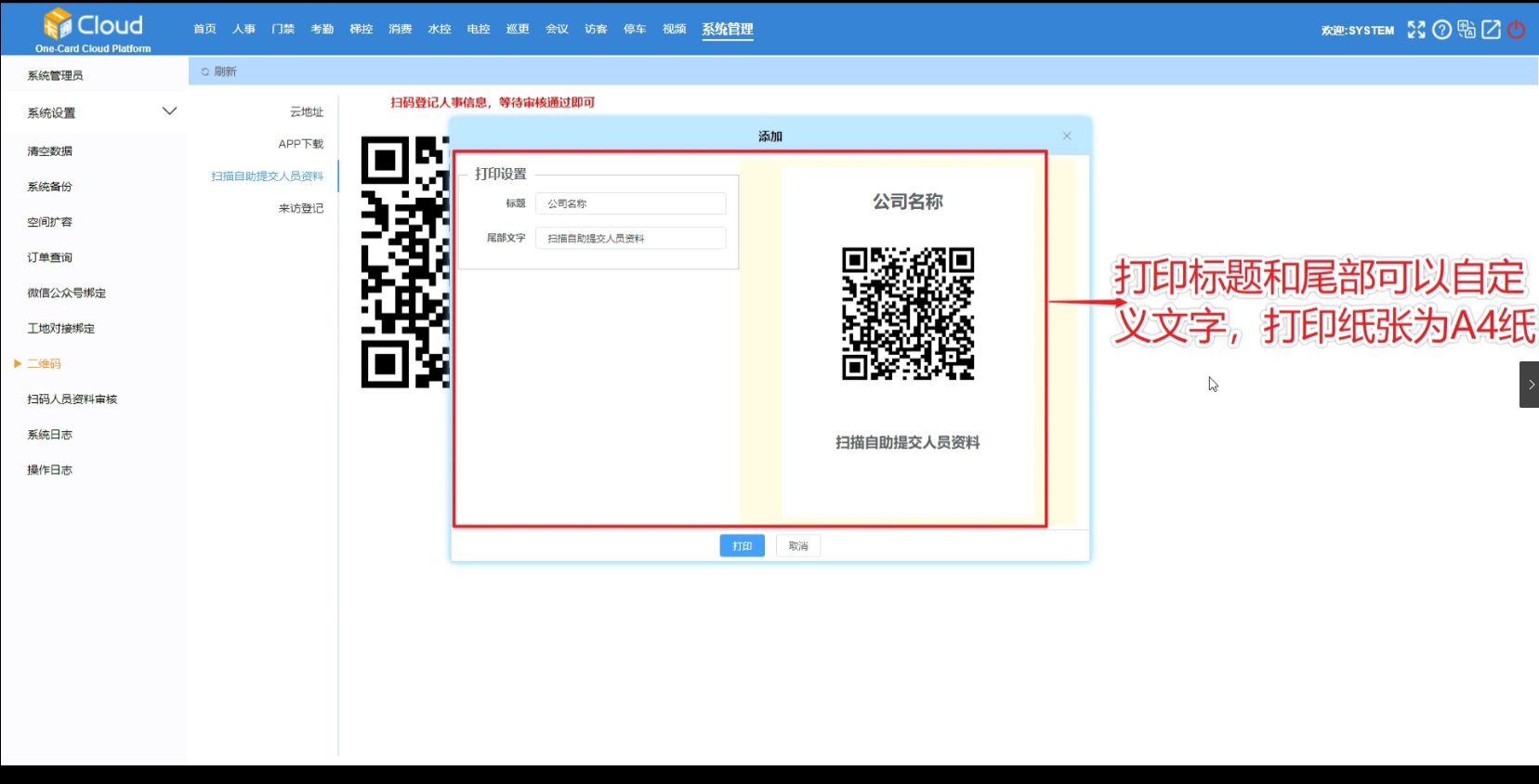Viewport: 1539px width, 784px height.
Task: Open 系统日志 in the sidebar
Action: tap(49, 435)
